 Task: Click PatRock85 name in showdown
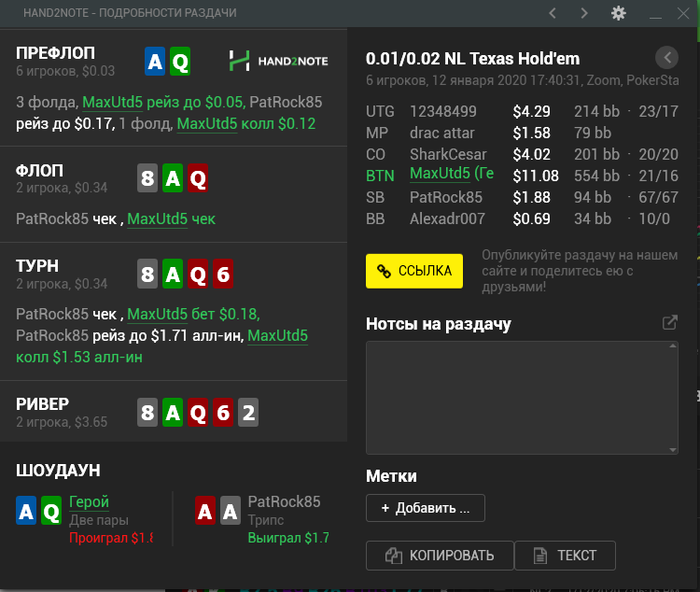[284, 502]
